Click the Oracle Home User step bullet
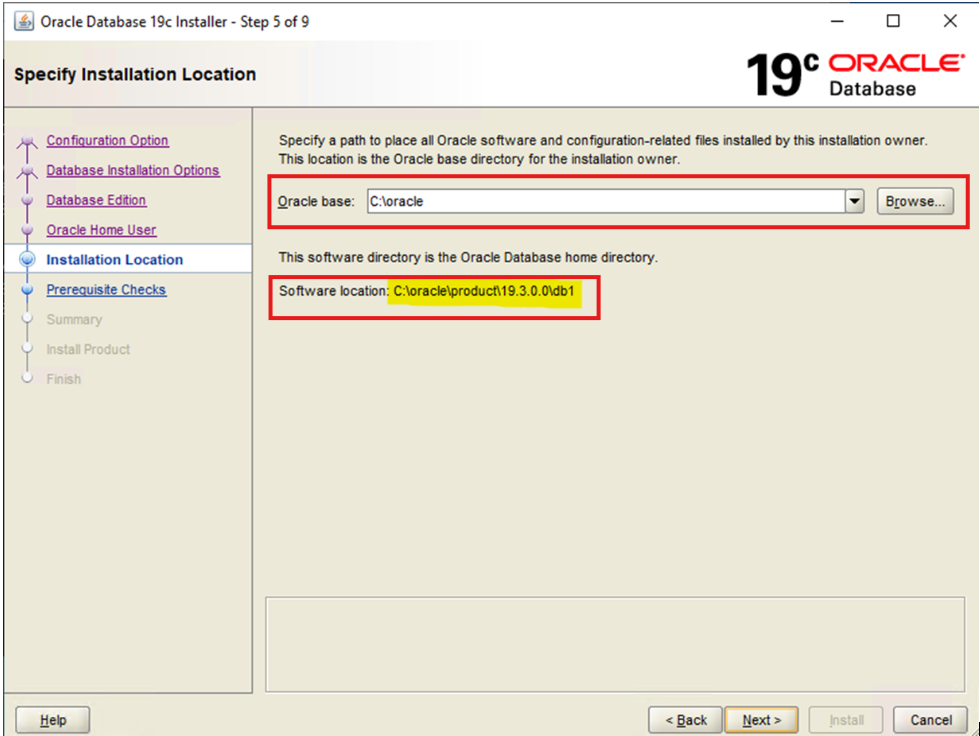This screenshot has width=980, height=736. pos(27,231)
